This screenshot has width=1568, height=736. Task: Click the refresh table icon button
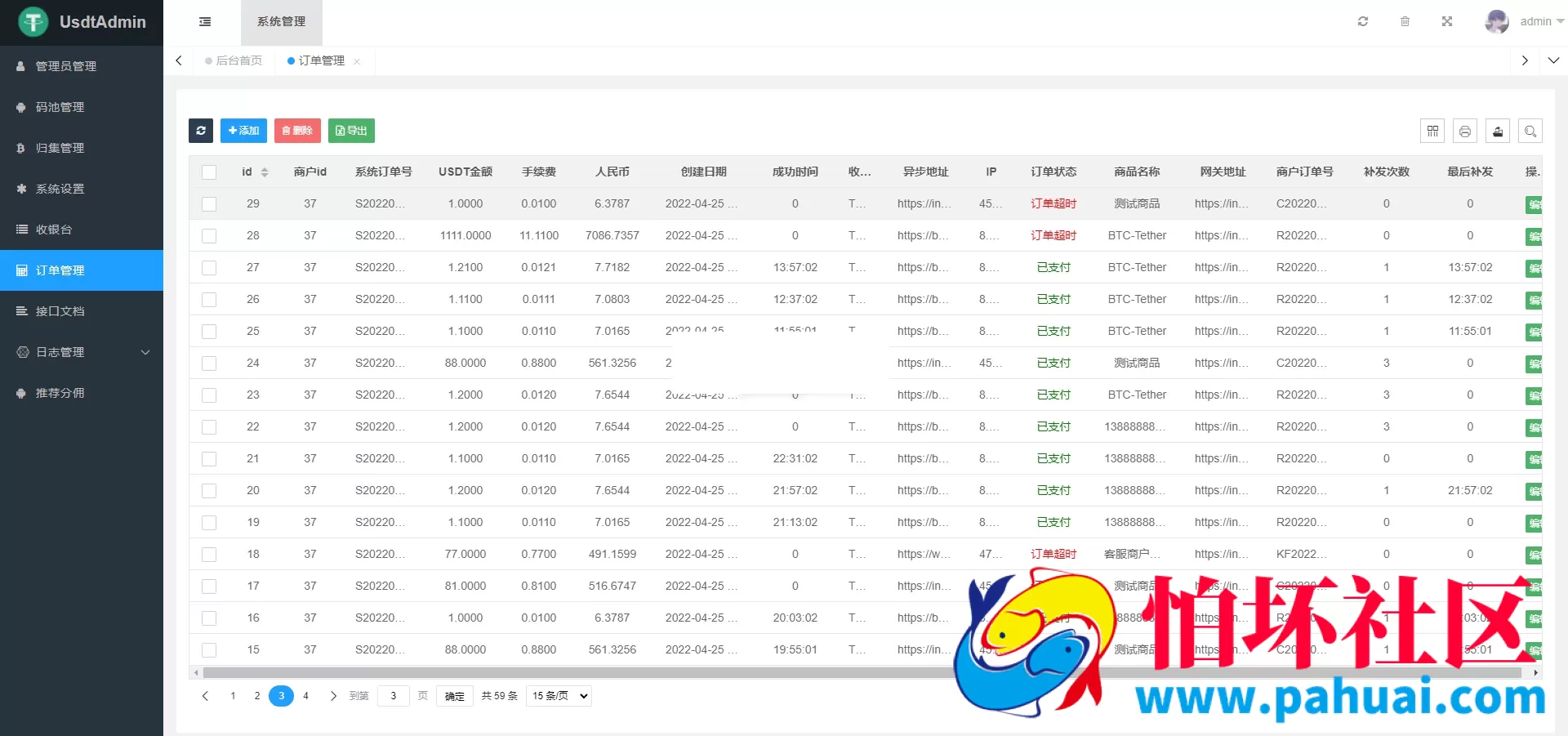point(201,131)
